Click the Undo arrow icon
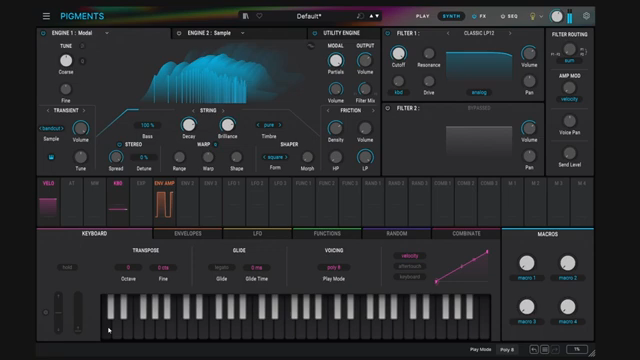The width and height of the screenshot is (640, 360). click(534, 349)
